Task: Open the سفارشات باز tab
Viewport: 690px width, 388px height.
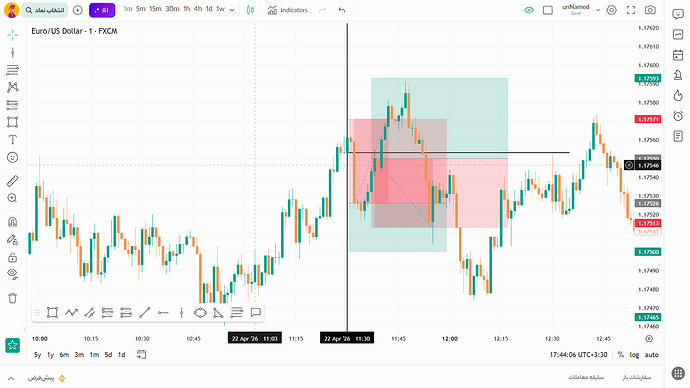Action: pos(636,377)
